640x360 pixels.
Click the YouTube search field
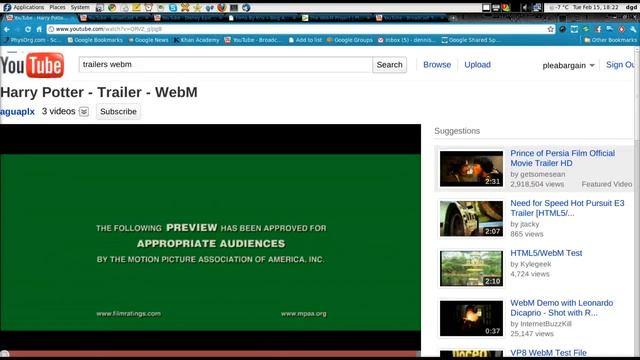[225, 64]
